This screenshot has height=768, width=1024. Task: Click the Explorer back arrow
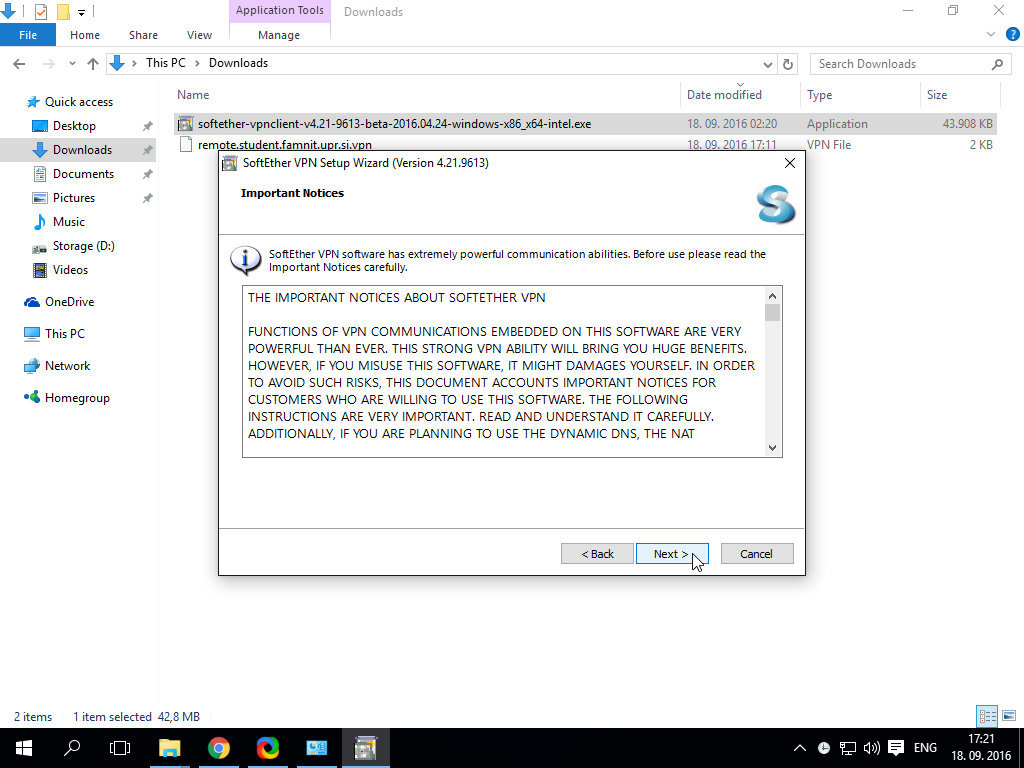click(19, 63)
